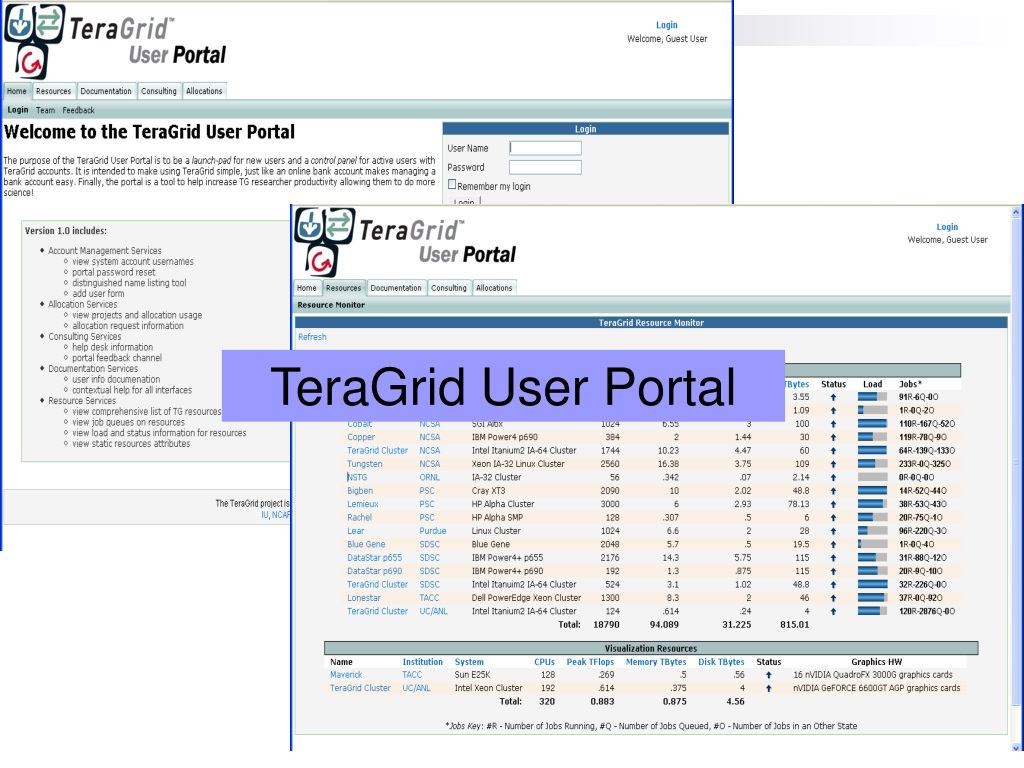The height and width of the screenshot is (768, 1024).
Task: Click the TACC institution link in the Lonestar row
Action: coord(429,598)
